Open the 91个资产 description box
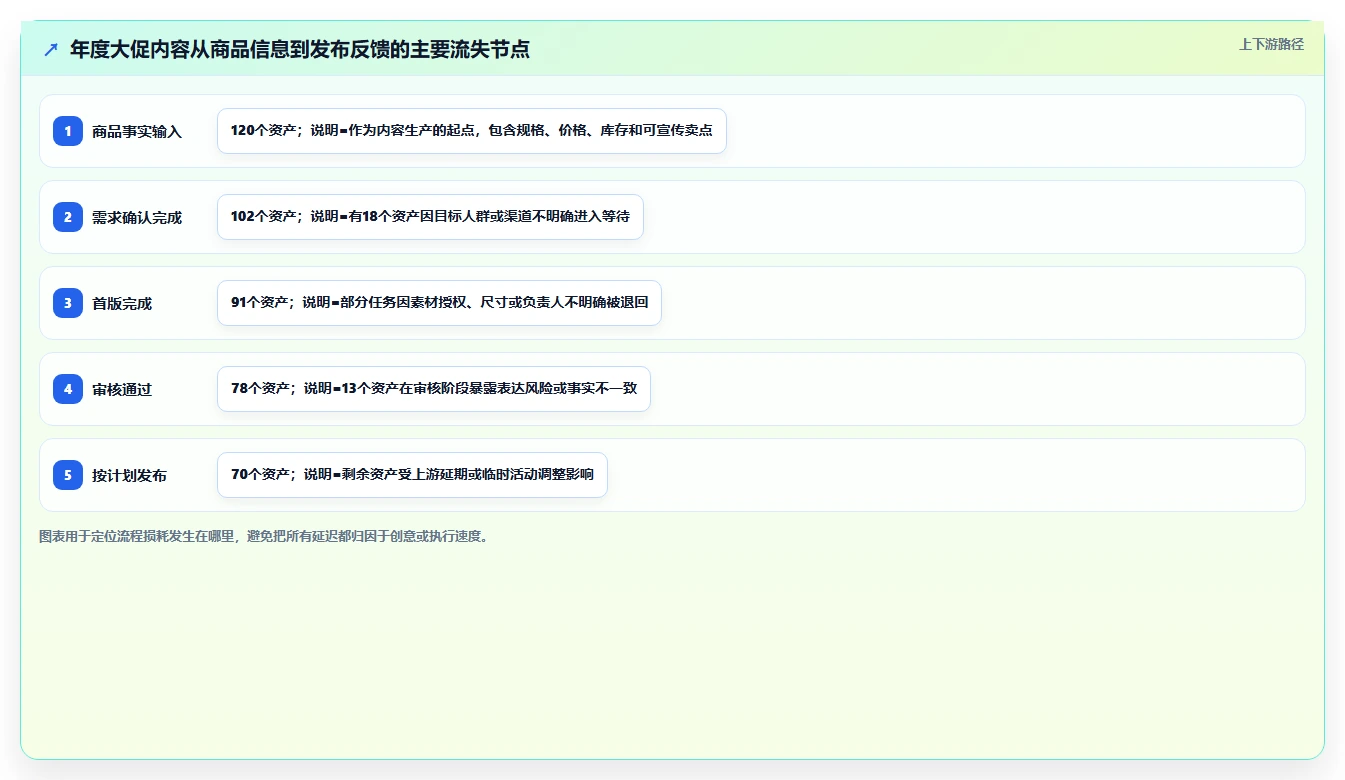The width and height of the screenshot is (1345, 780). pyautogui.click(x=439, y=303)
